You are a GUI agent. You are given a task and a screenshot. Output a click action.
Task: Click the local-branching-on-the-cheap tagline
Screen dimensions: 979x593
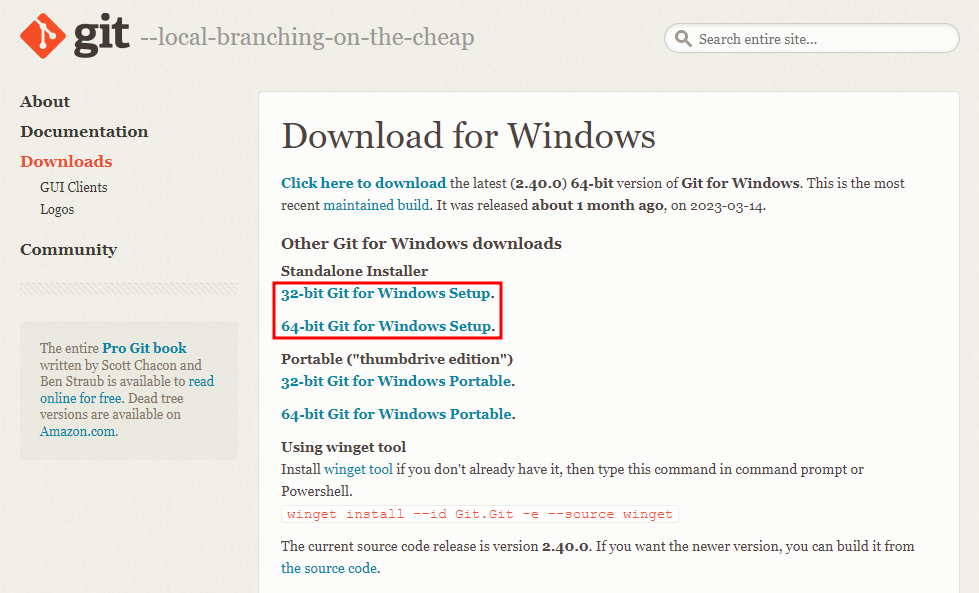[x=307, y=37]
